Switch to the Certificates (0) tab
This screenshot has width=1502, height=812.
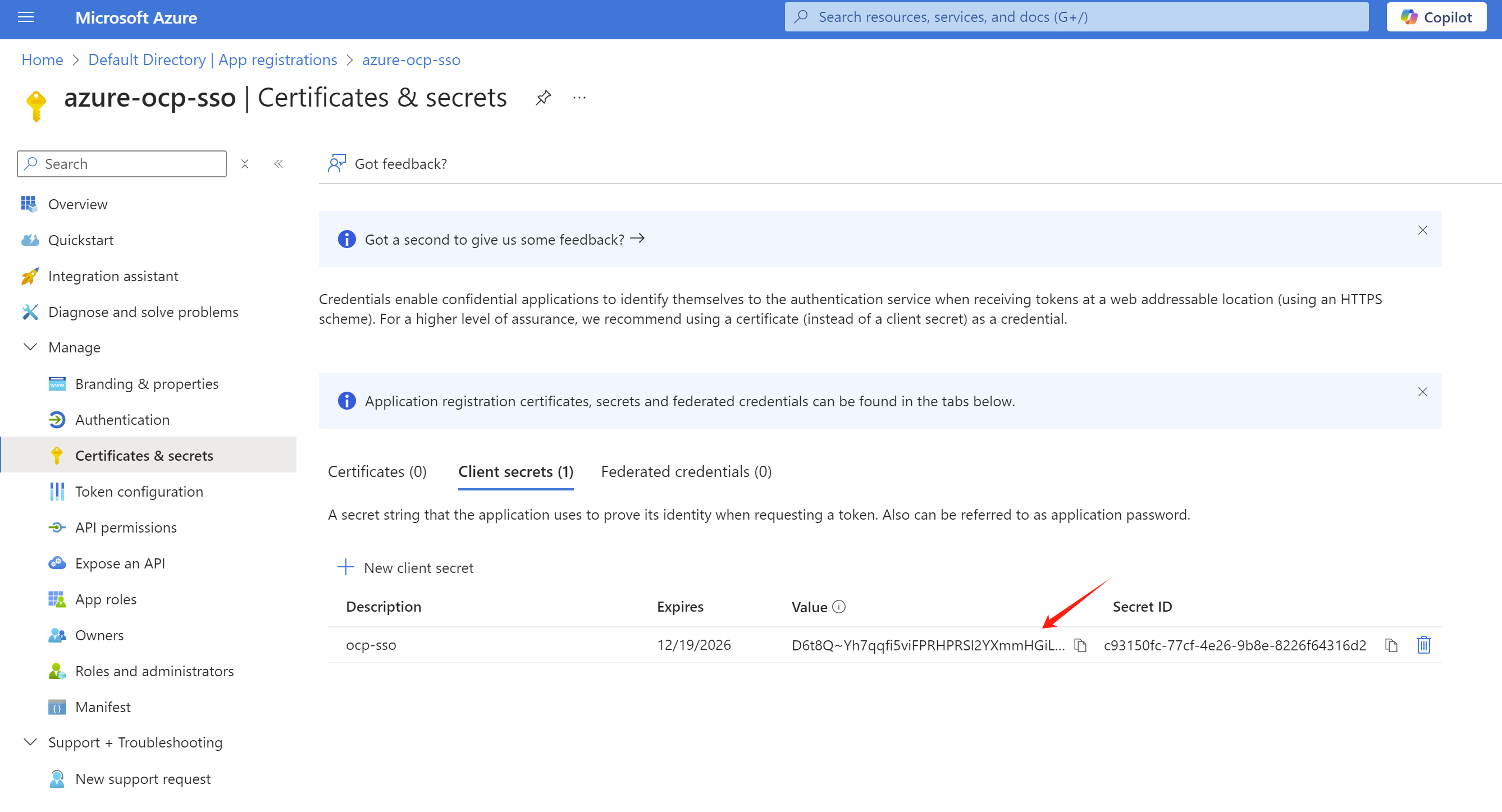tap(377, 471)
